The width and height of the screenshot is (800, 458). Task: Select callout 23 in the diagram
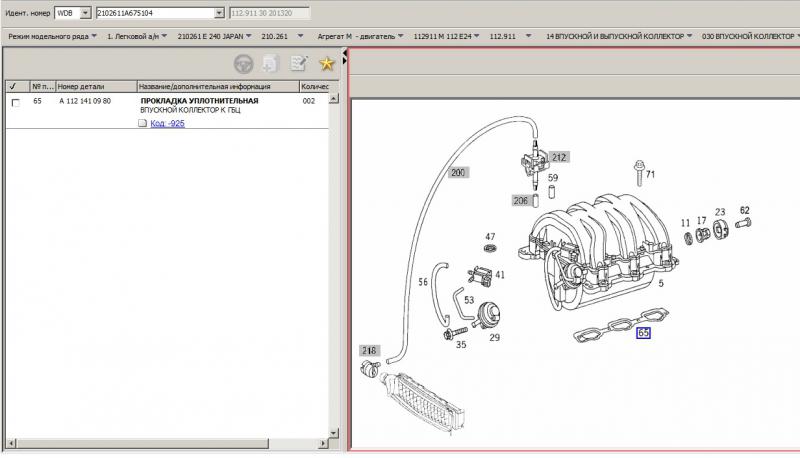(x=720, y=212)
